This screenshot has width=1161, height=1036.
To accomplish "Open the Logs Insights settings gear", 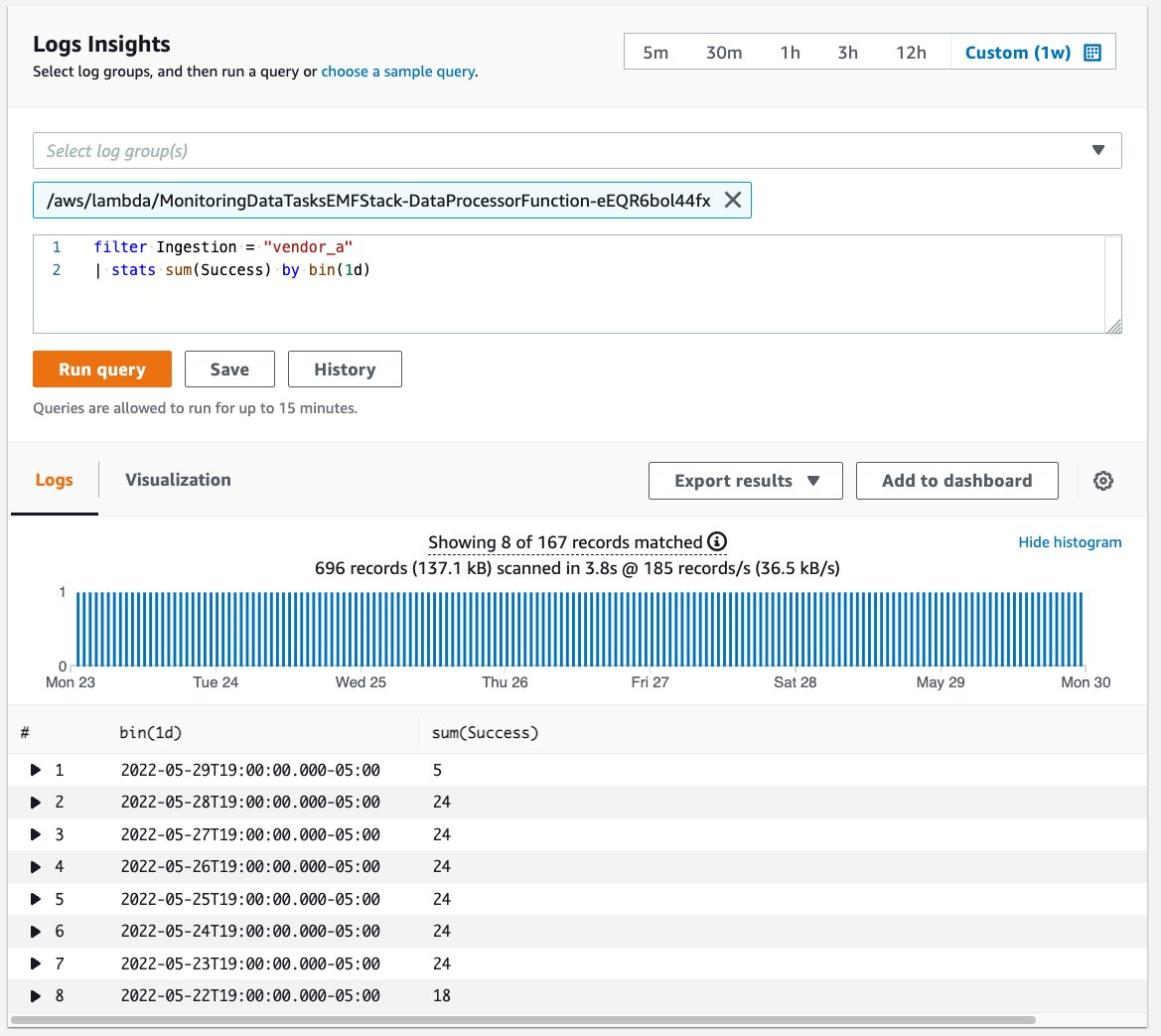I will (1102, 481).
